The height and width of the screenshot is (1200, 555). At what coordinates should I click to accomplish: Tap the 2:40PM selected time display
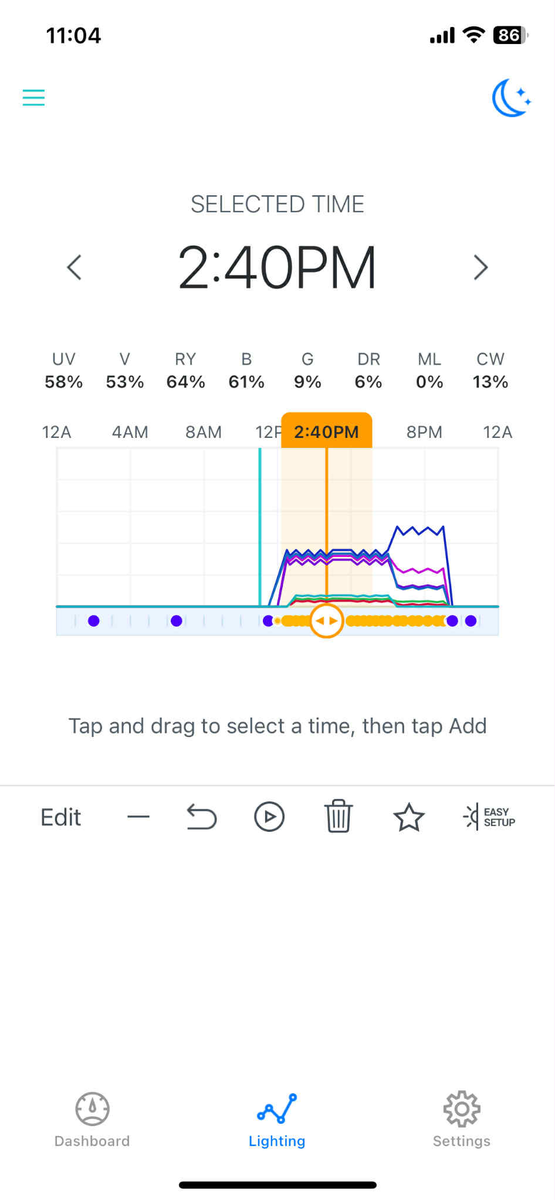[x=277, y=268]
